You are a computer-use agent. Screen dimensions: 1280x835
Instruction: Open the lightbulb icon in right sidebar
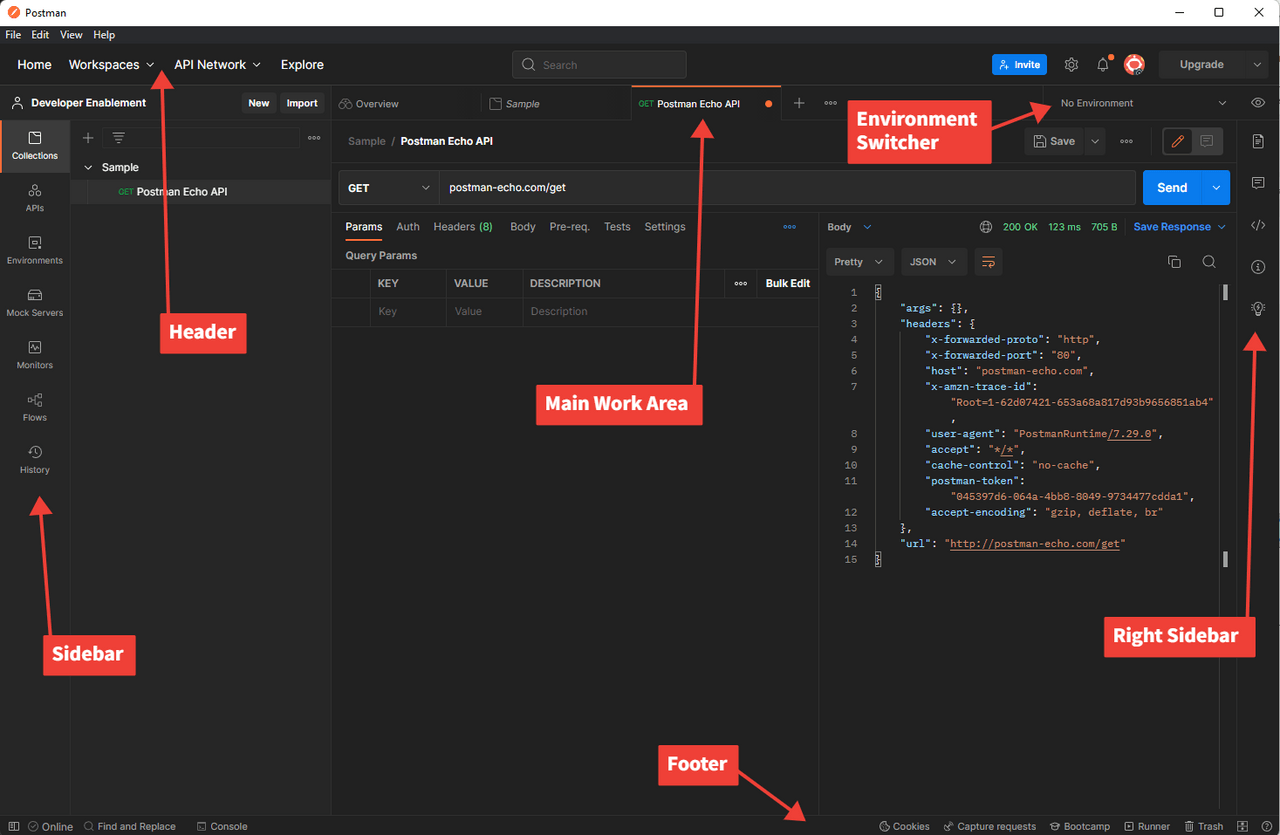click(1258, 309)
